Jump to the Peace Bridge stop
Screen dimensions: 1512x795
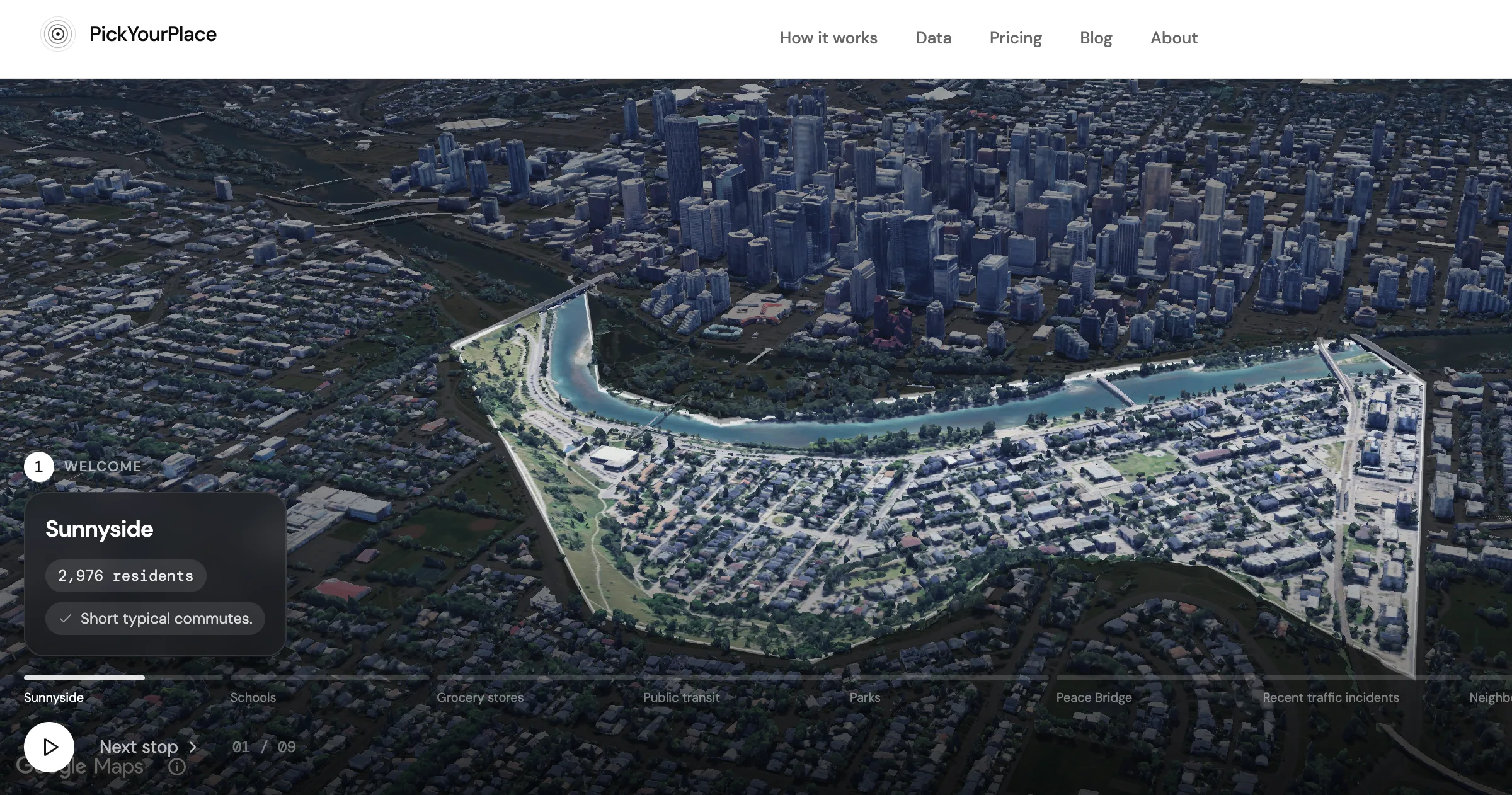pyautogui.click(x=1094, y=697)
